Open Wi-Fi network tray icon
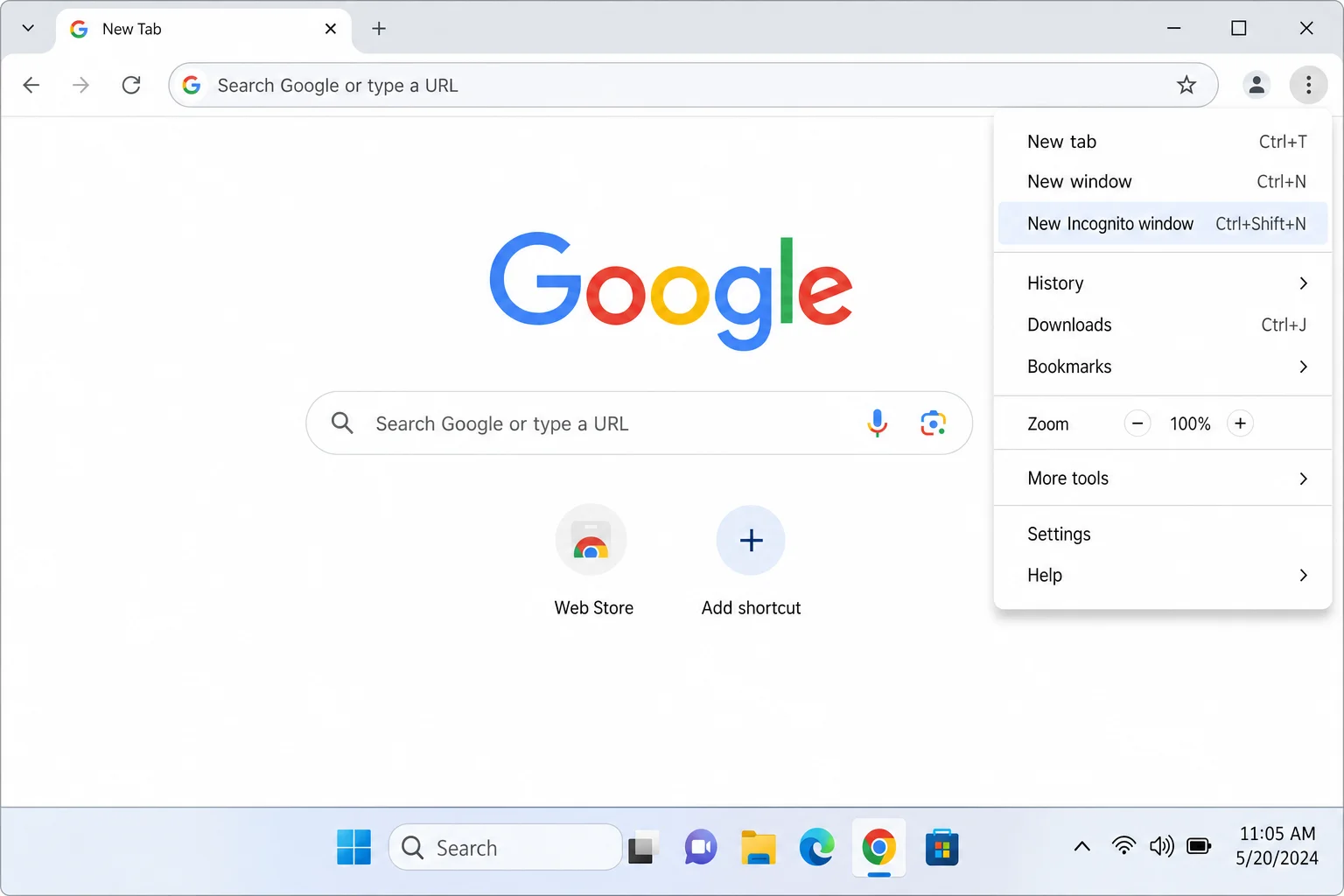1344x896 pixels. pos(1123,845)
